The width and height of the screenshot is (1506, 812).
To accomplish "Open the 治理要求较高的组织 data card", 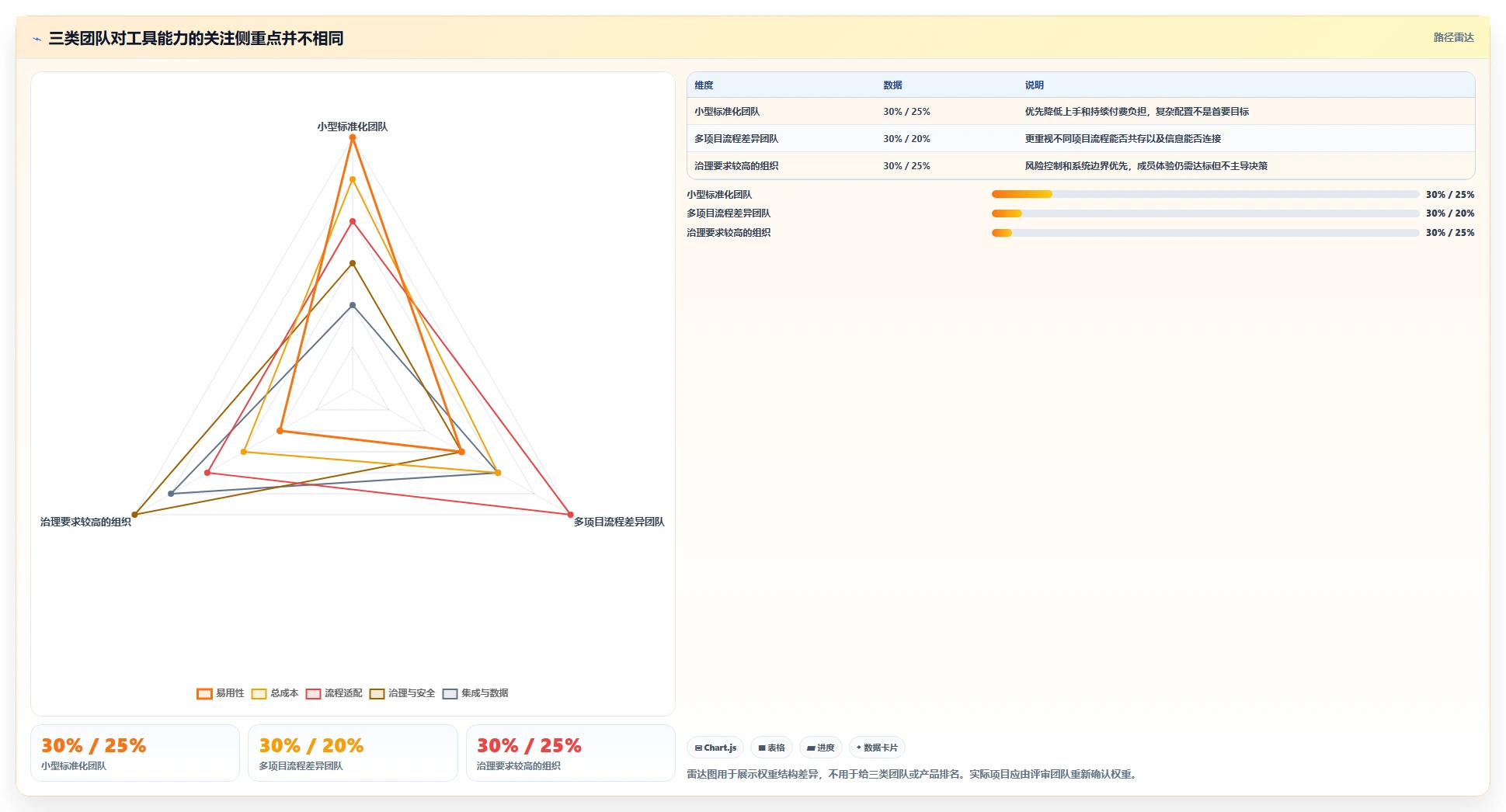I will point(571,753).
